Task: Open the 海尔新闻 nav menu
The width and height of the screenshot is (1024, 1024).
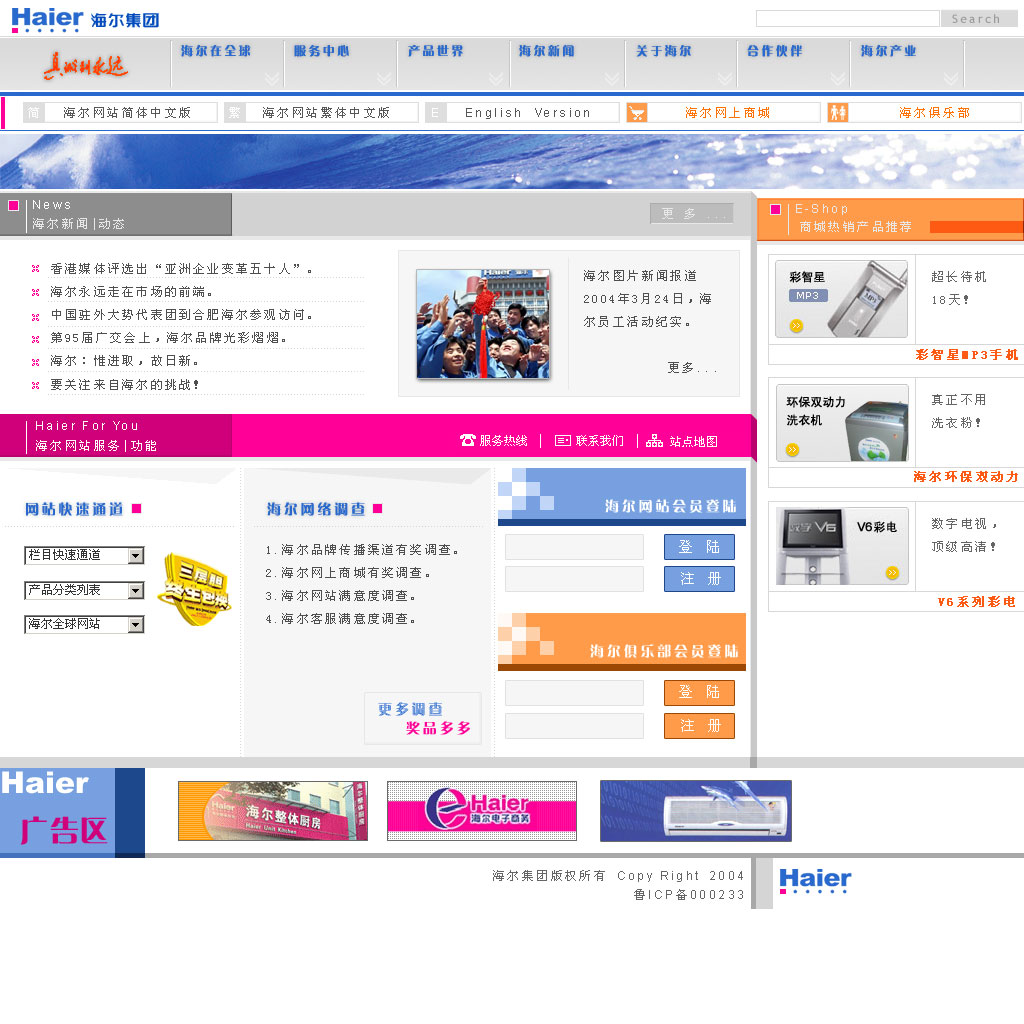Action: (547, 51)
